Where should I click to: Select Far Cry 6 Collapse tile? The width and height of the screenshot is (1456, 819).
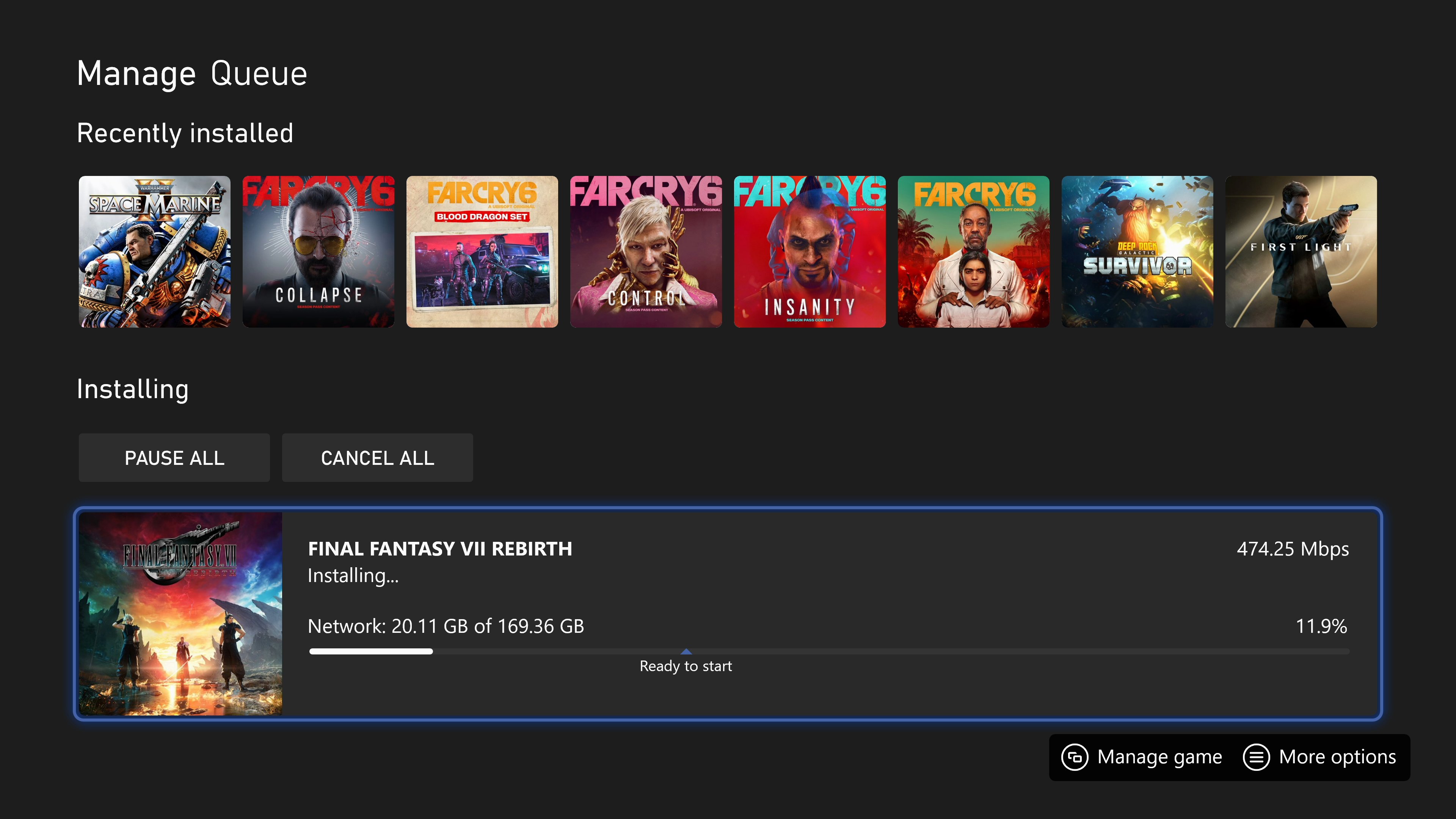click(x=319, y=251)
